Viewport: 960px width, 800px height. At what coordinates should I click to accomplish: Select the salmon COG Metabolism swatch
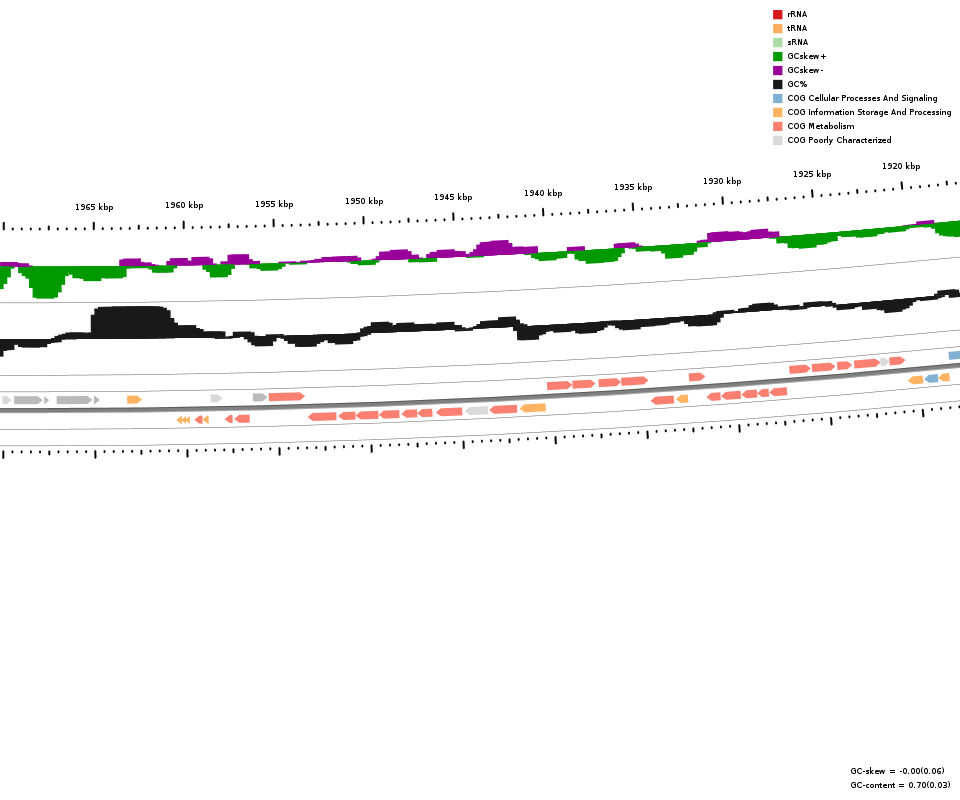click(x=778, y=126)
